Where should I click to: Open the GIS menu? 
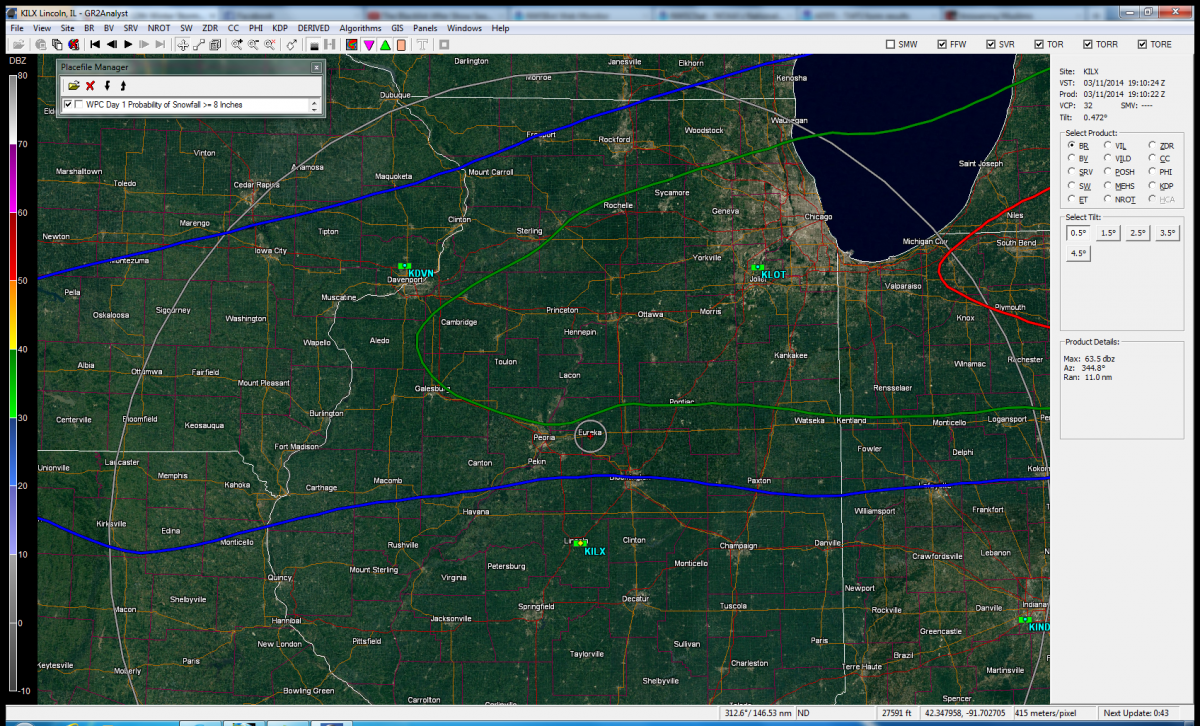tap(396, 28)
